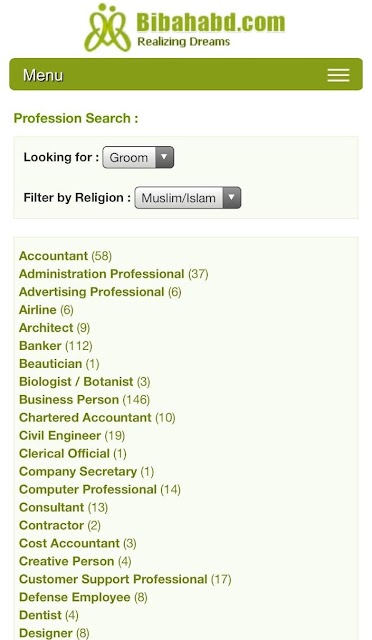Viewport: 372px width, 640px height.
Task: View Business Person profiles
Action: (69, 400)
